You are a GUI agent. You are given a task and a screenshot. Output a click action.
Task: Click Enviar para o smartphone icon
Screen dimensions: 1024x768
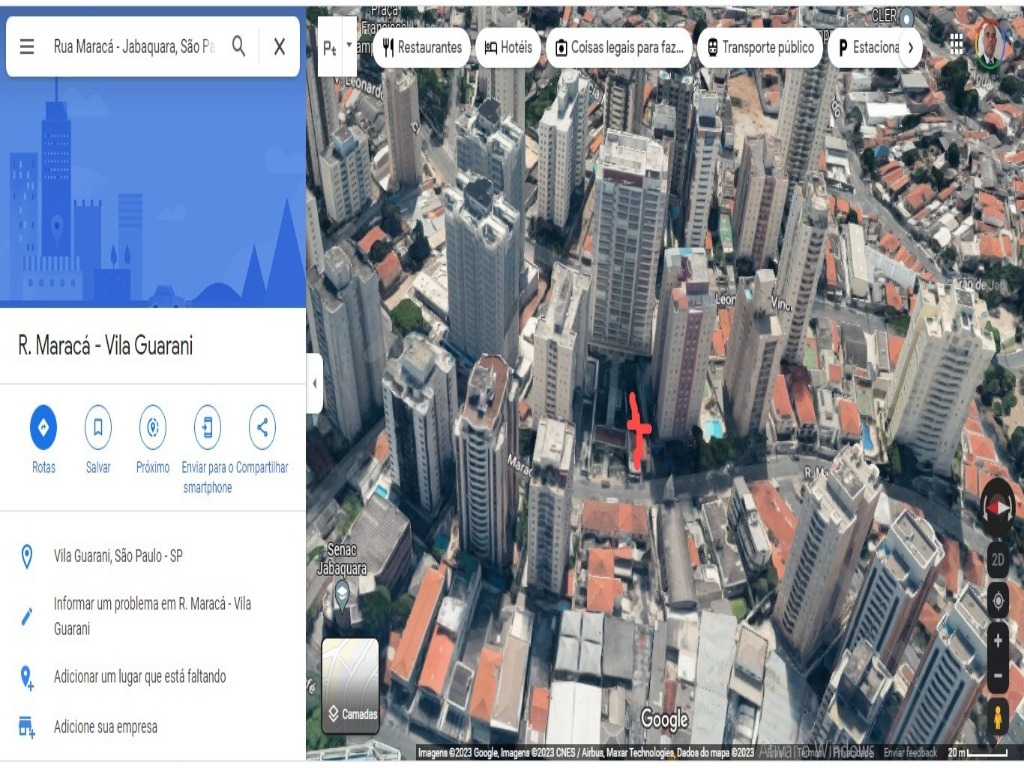(207, 427)
